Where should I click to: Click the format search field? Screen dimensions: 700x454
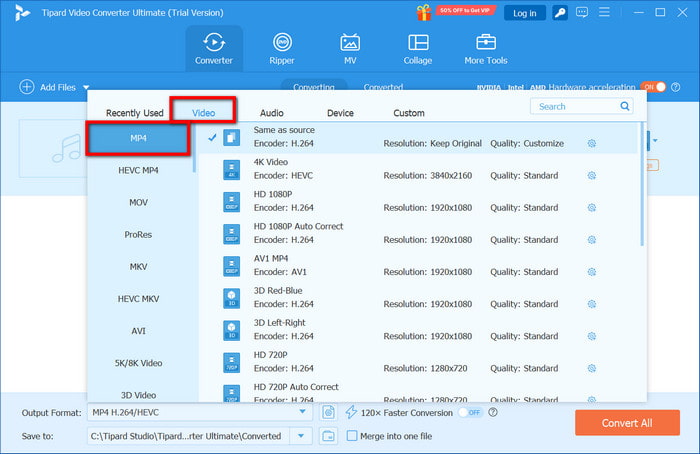(576, 106)
